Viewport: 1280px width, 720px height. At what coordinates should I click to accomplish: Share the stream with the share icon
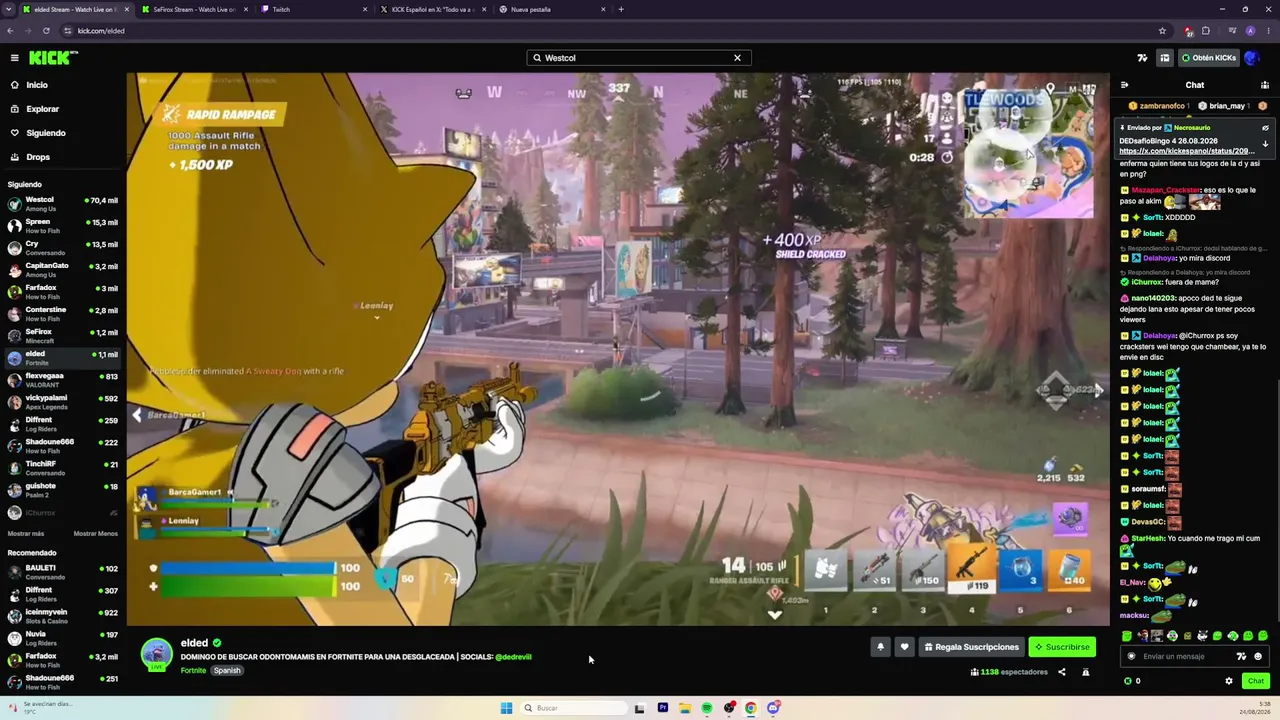[1062, 672]
